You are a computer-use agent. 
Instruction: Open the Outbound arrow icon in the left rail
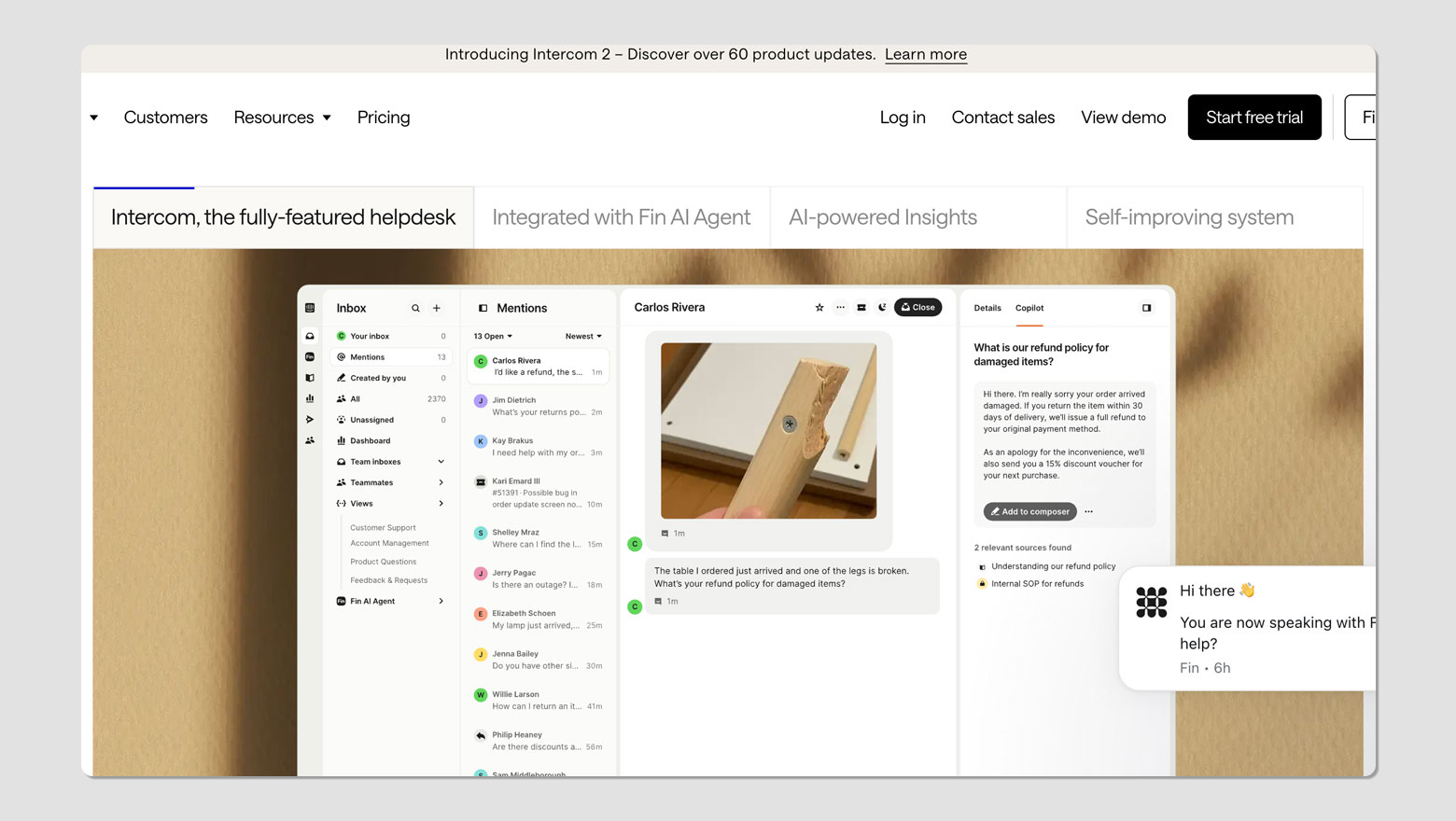pyautogui.click(x=310, y=420)
